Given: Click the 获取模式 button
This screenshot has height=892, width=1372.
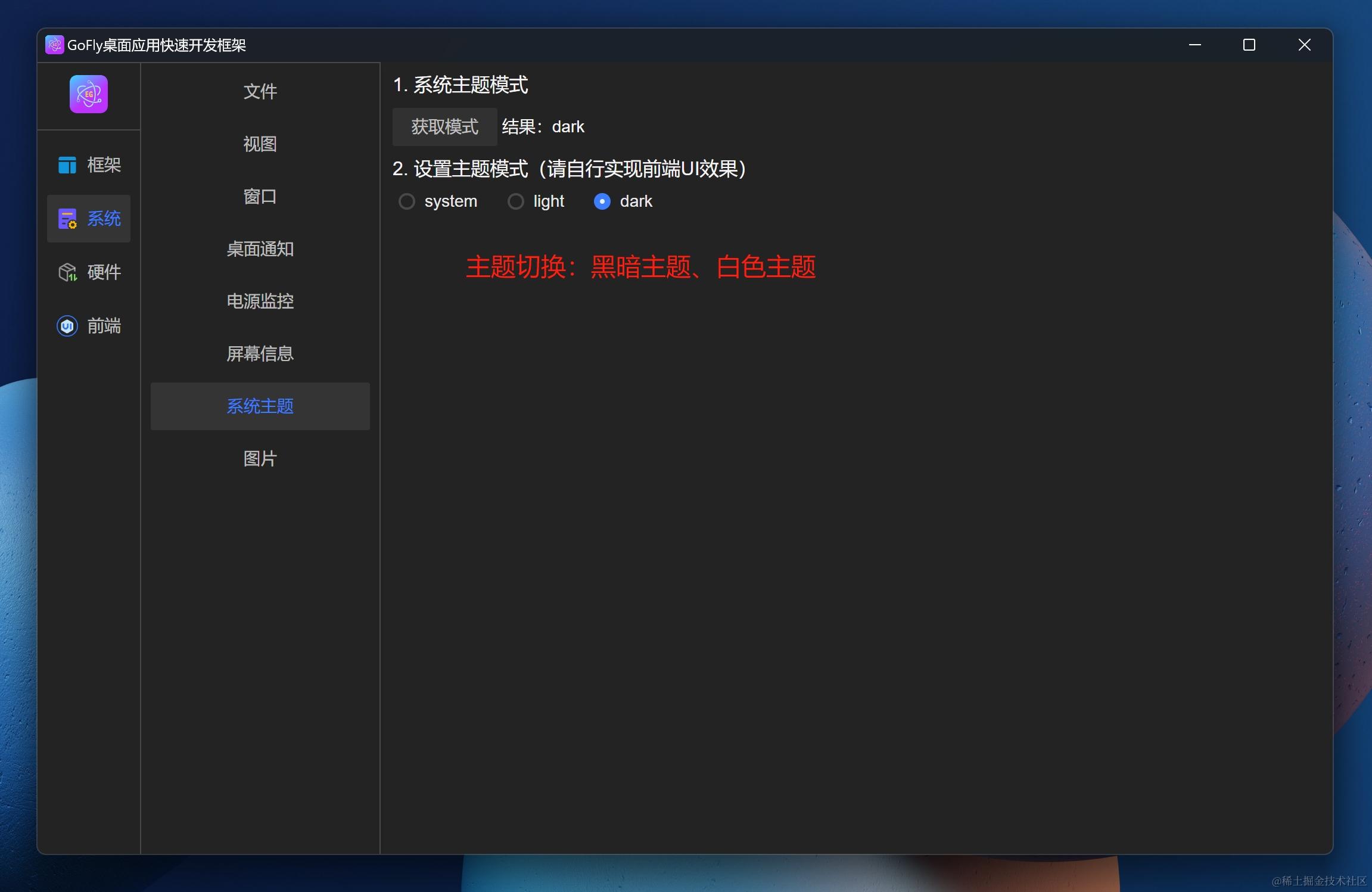Looking at the screenshot, I should (445, 127).
